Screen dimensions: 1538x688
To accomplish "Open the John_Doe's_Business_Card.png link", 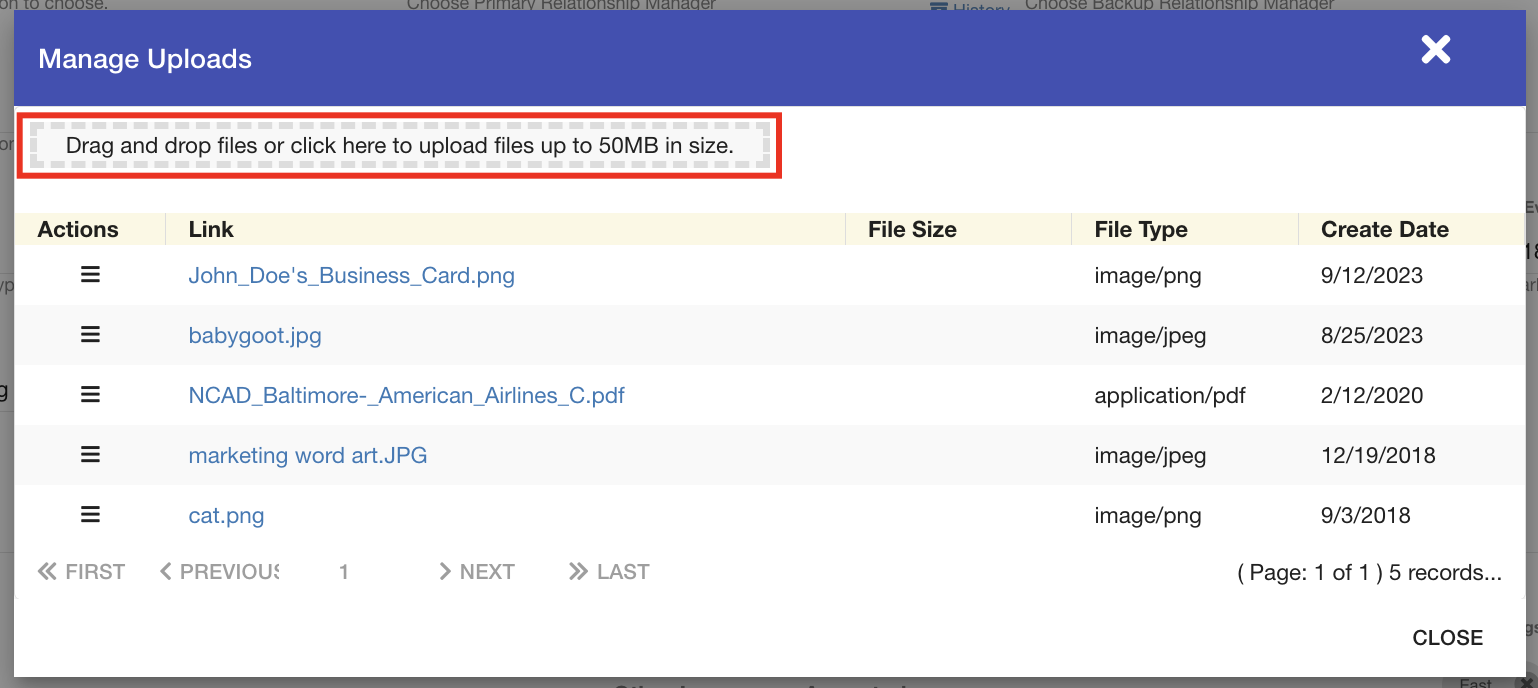I will click(351, 275).
